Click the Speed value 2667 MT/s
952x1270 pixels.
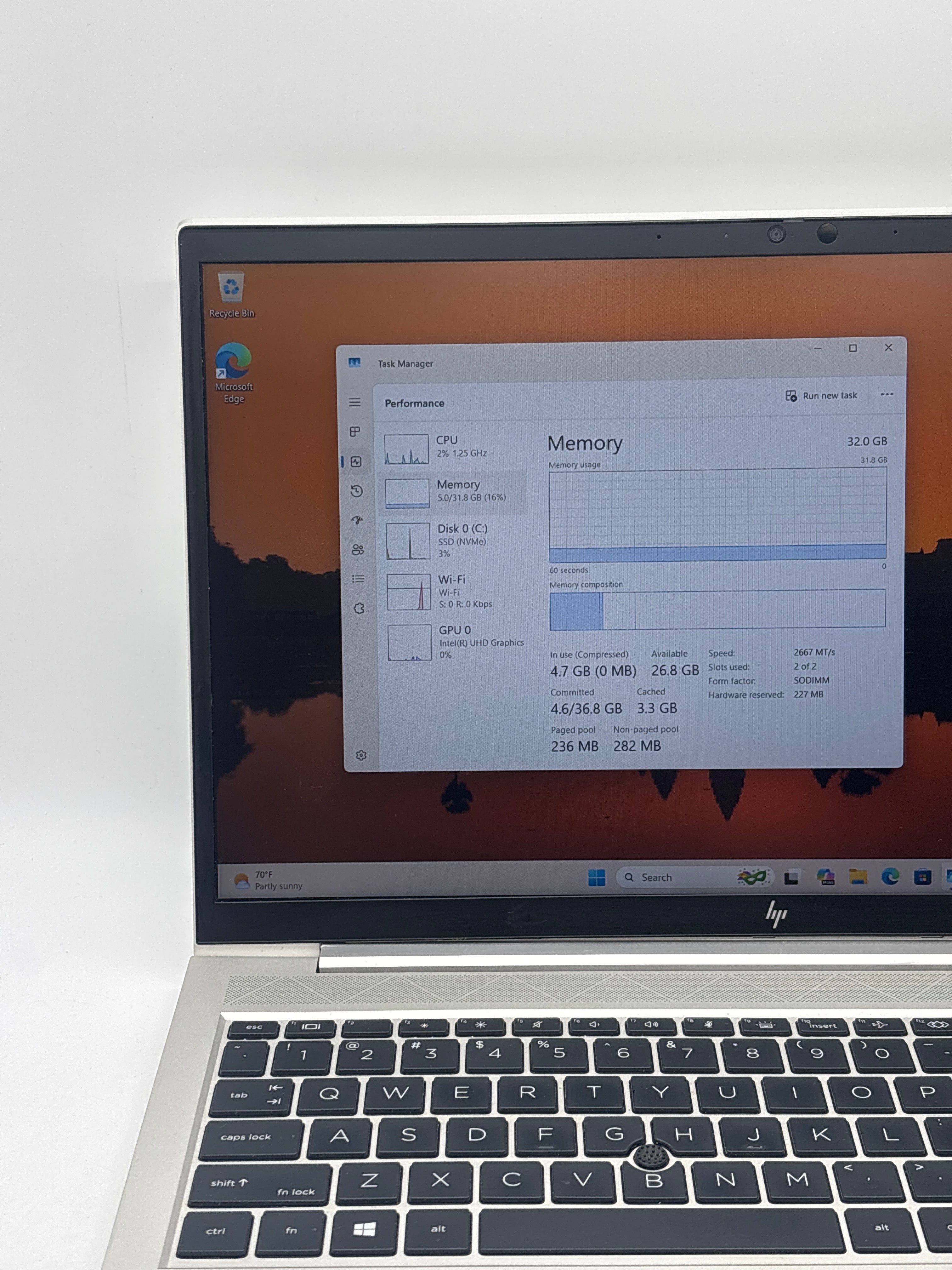(814, 652)
